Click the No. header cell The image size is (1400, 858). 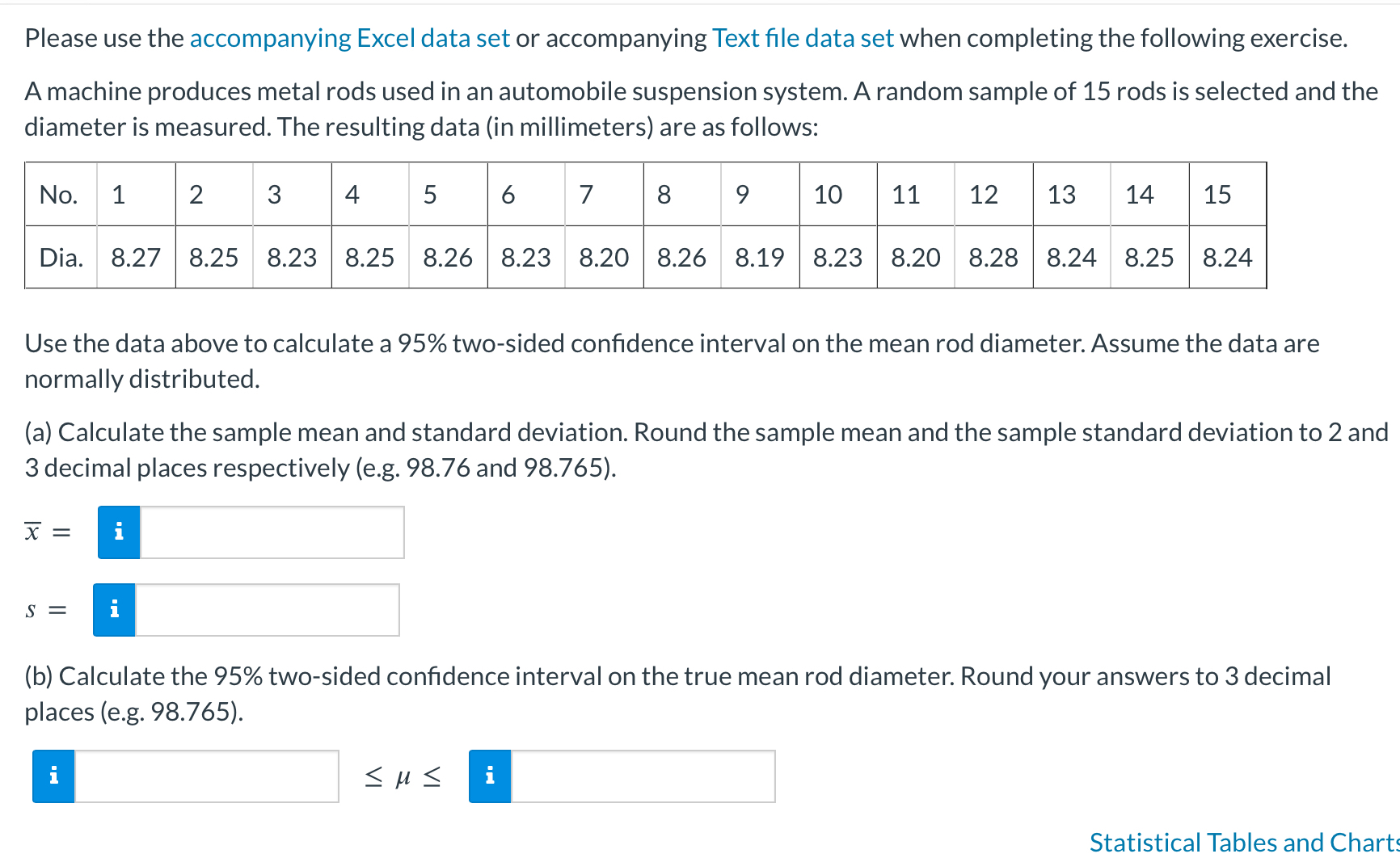(58, 195)
